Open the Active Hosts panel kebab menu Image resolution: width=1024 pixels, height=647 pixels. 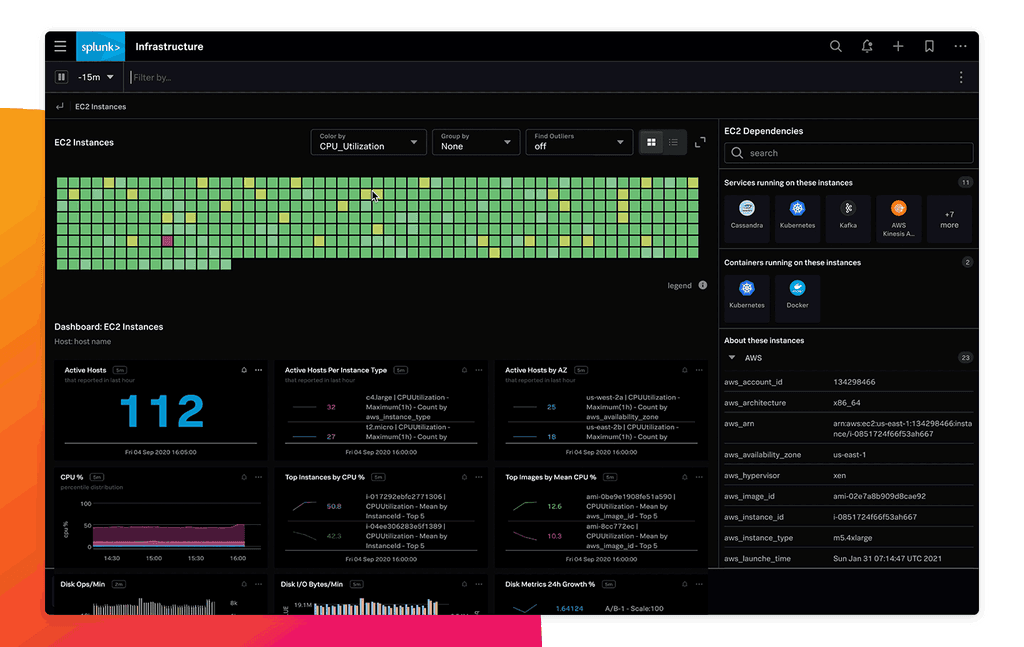258,369
